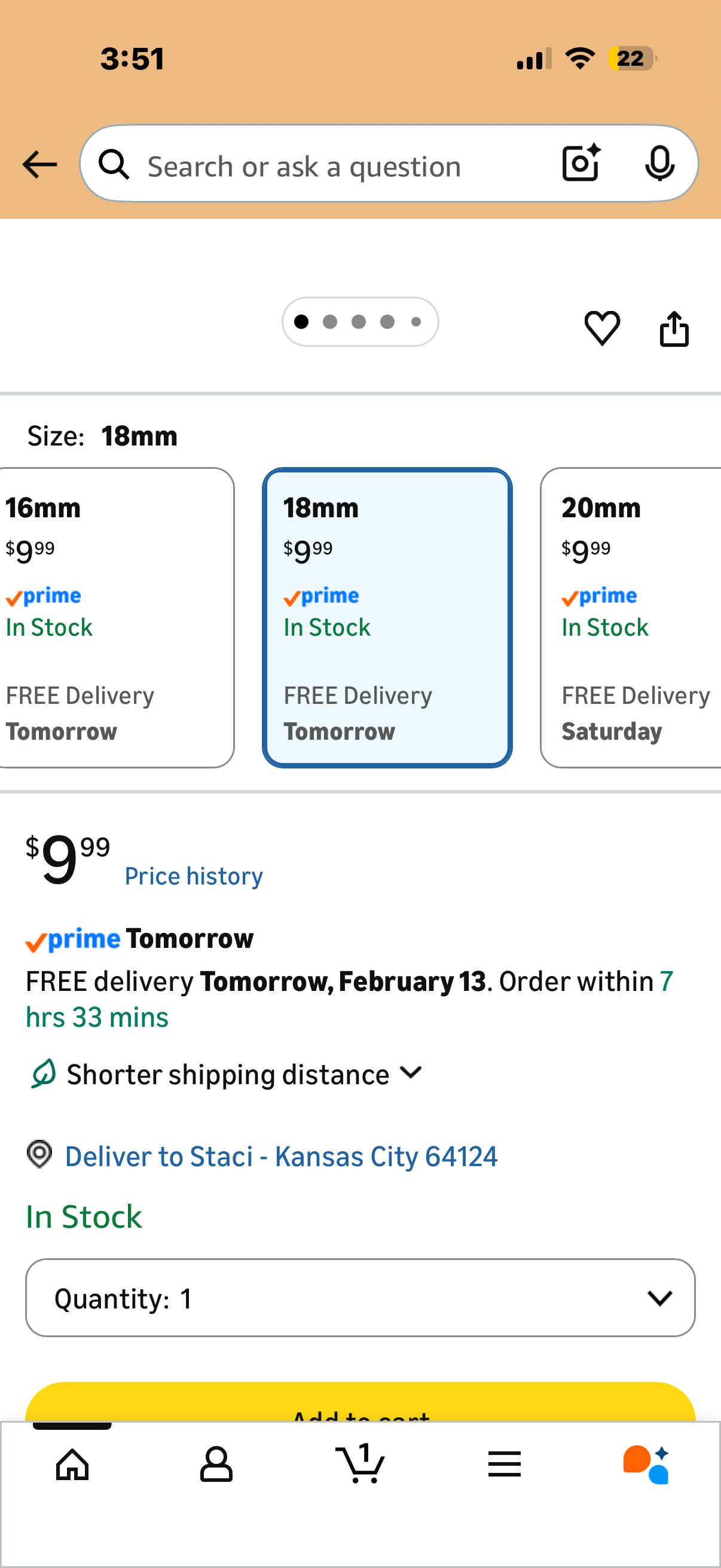Tap the share icon
Image resolution: width=721 pixels, height=1568 pixels.
[x=674, y=330]
